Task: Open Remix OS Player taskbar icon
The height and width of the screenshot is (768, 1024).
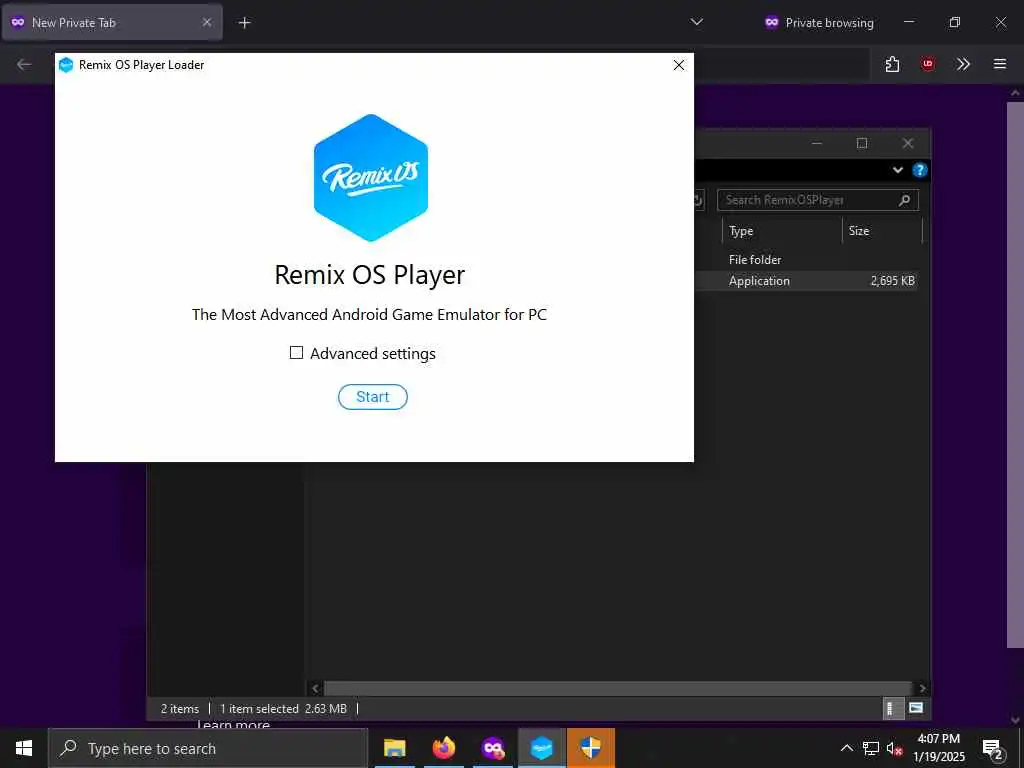Action: pos(541,748)
